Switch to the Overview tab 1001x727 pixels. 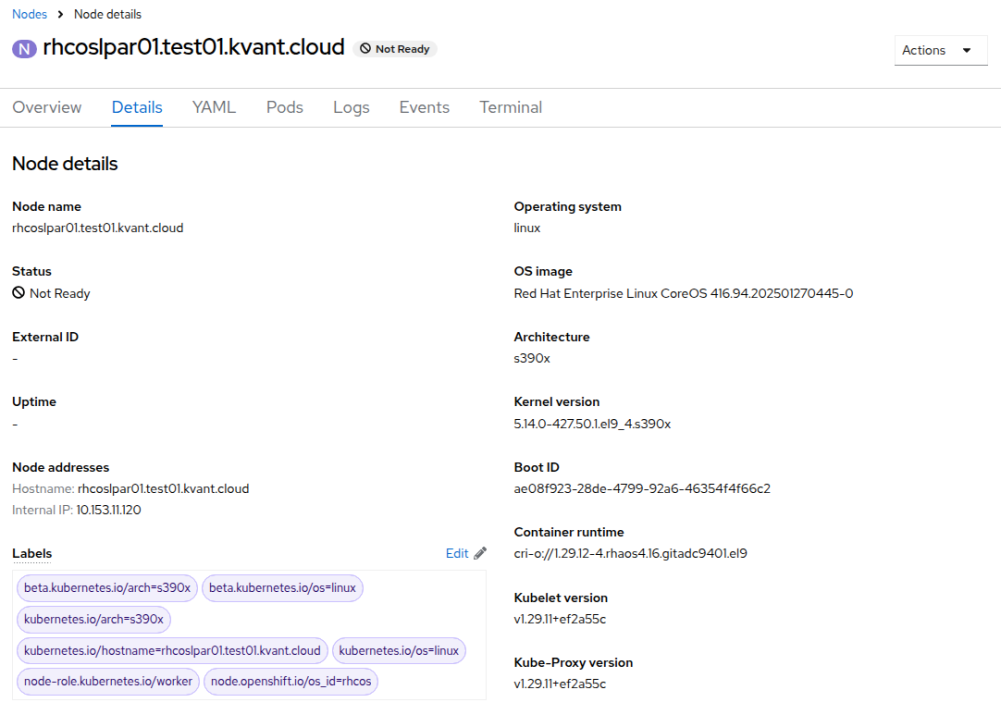[x=47, y=107]
